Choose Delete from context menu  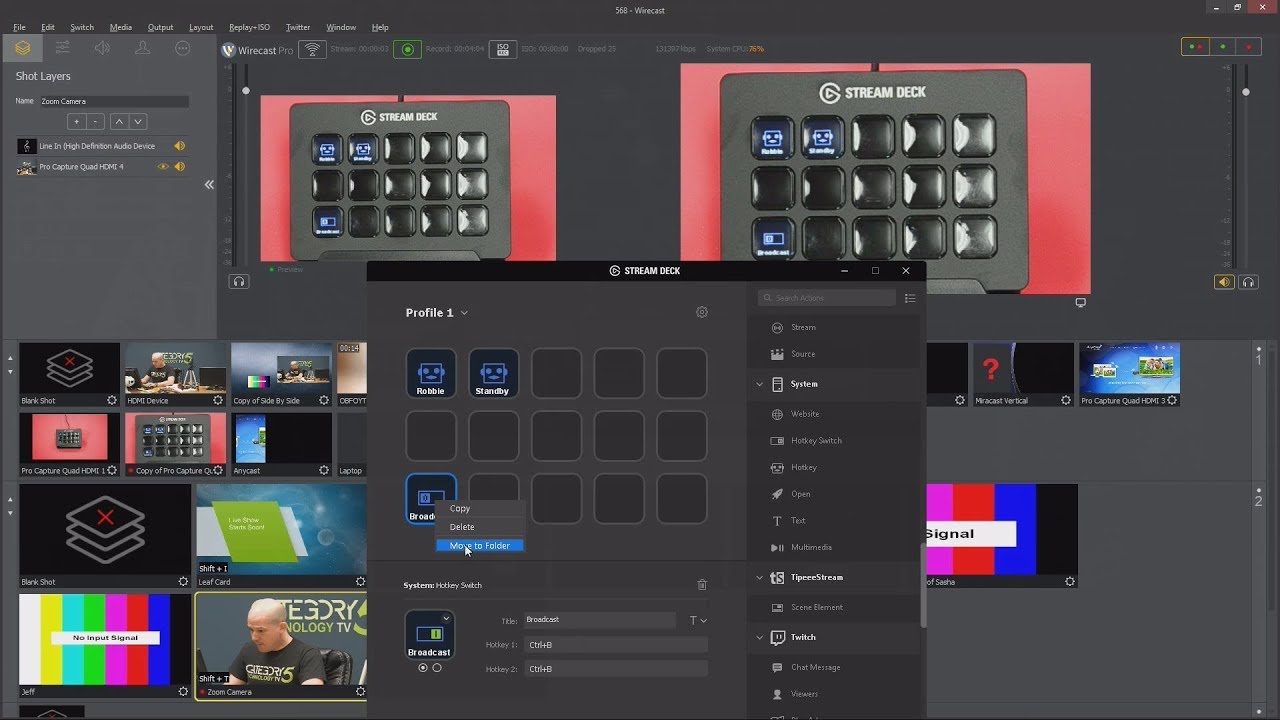[x=479, y=527]
